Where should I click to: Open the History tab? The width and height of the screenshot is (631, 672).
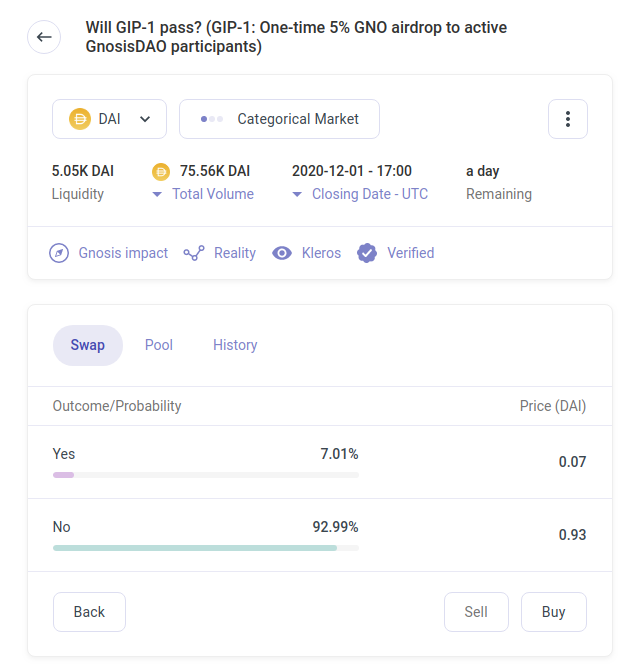click(235, 345)
